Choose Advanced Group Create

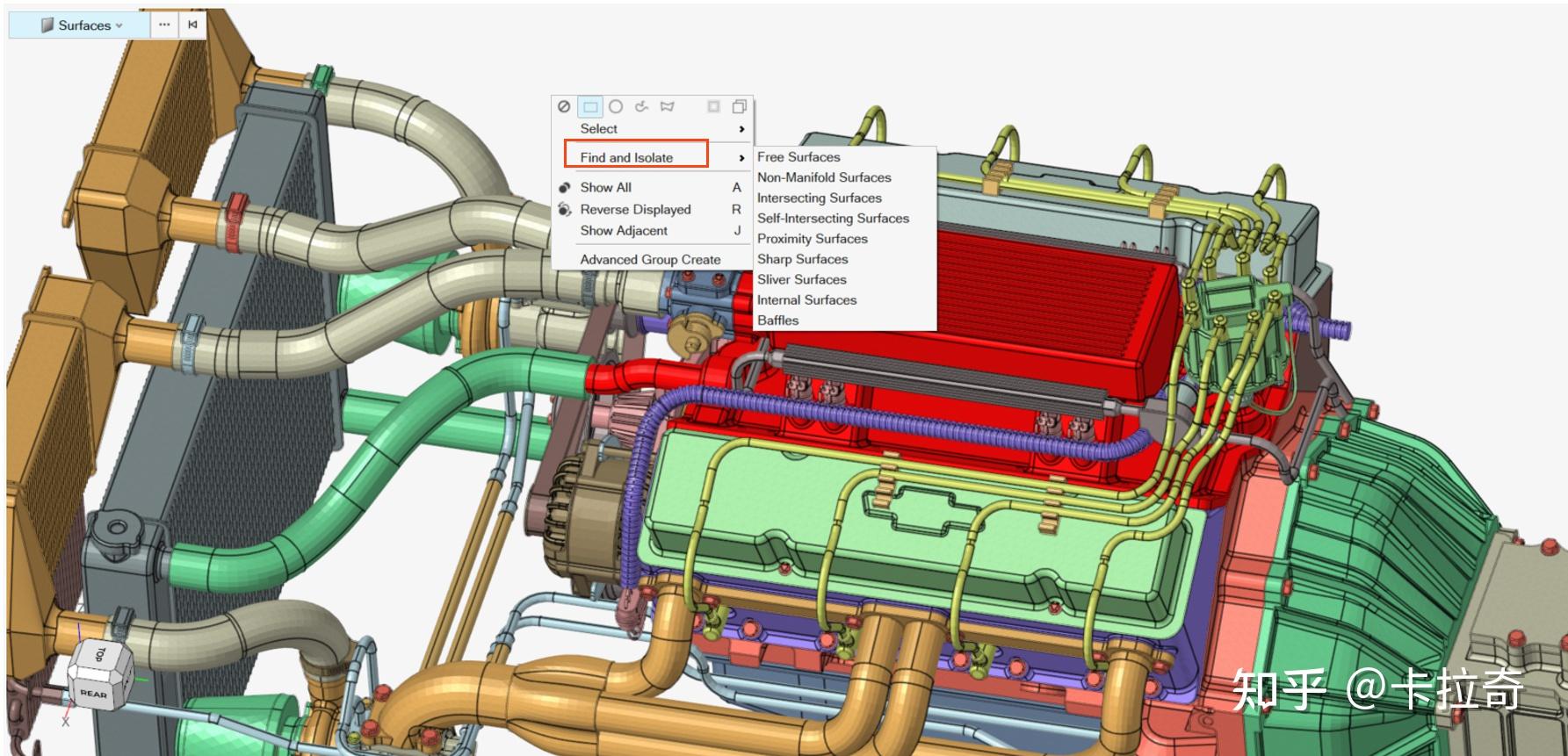652,259
